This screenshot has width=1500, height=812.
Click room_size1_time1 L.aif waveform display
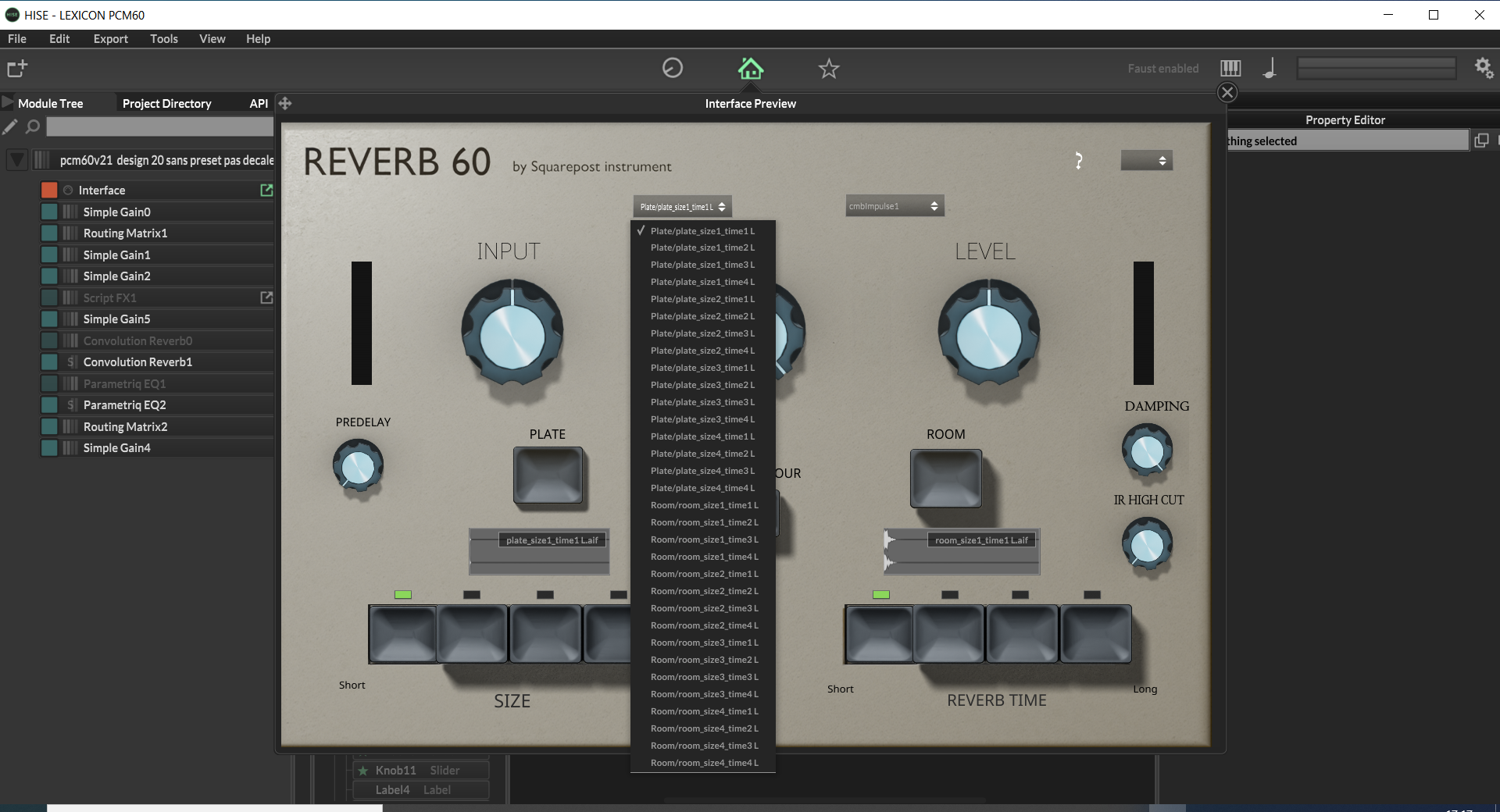[962, 552]
